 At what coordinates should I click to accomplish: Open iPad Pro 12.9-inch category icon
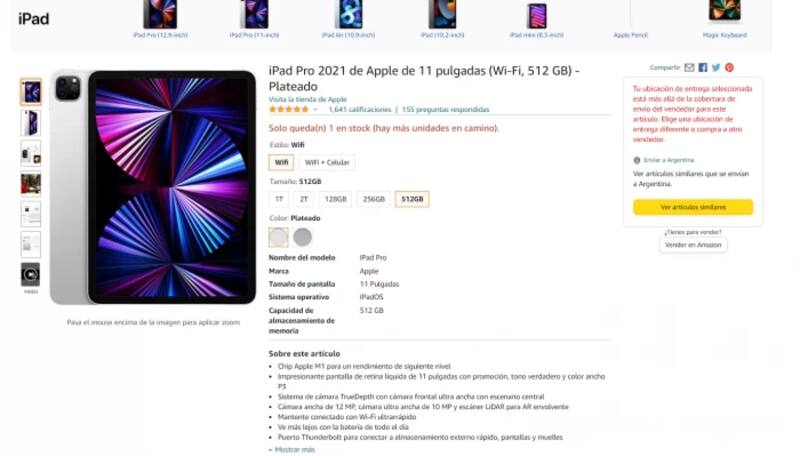tap(160, 14)
